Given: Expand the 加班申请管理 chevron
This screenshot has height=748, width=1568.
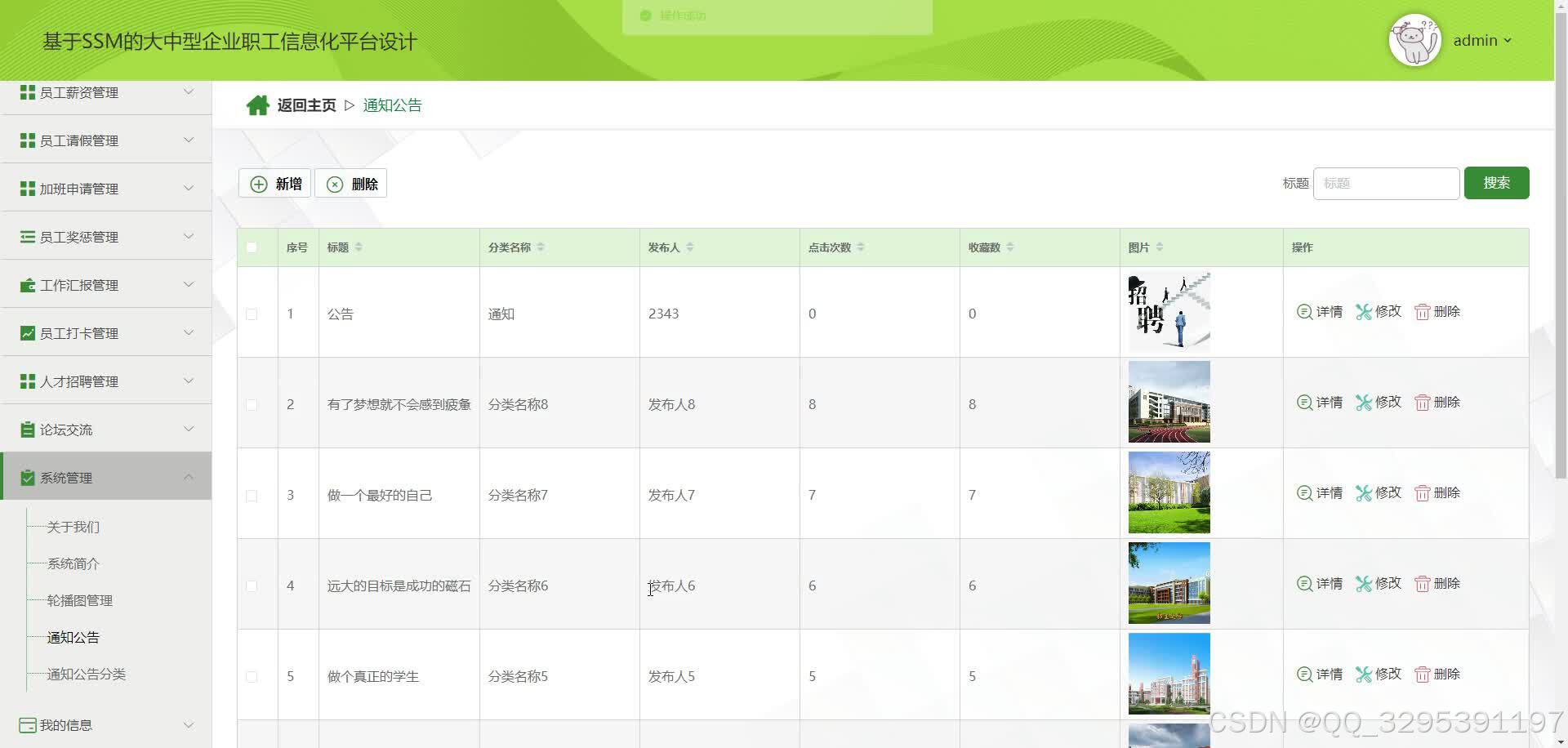Looking at the screenshot, I should pyautogui.click(x=189, y=188).
